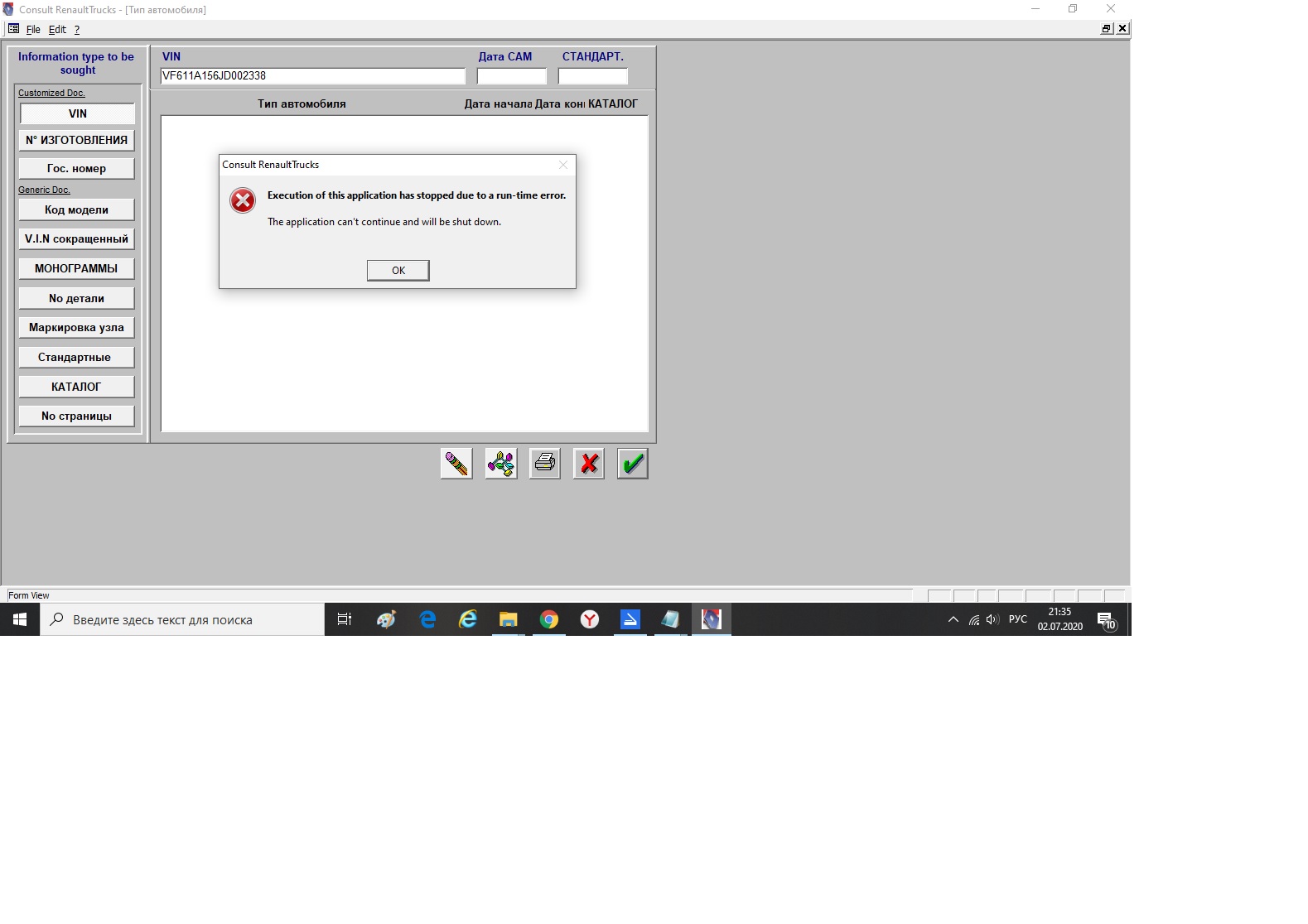Click the red X cancel icon button
Image resolution: width=1308 pixels, height=924 pixels.
coord(589,464)
